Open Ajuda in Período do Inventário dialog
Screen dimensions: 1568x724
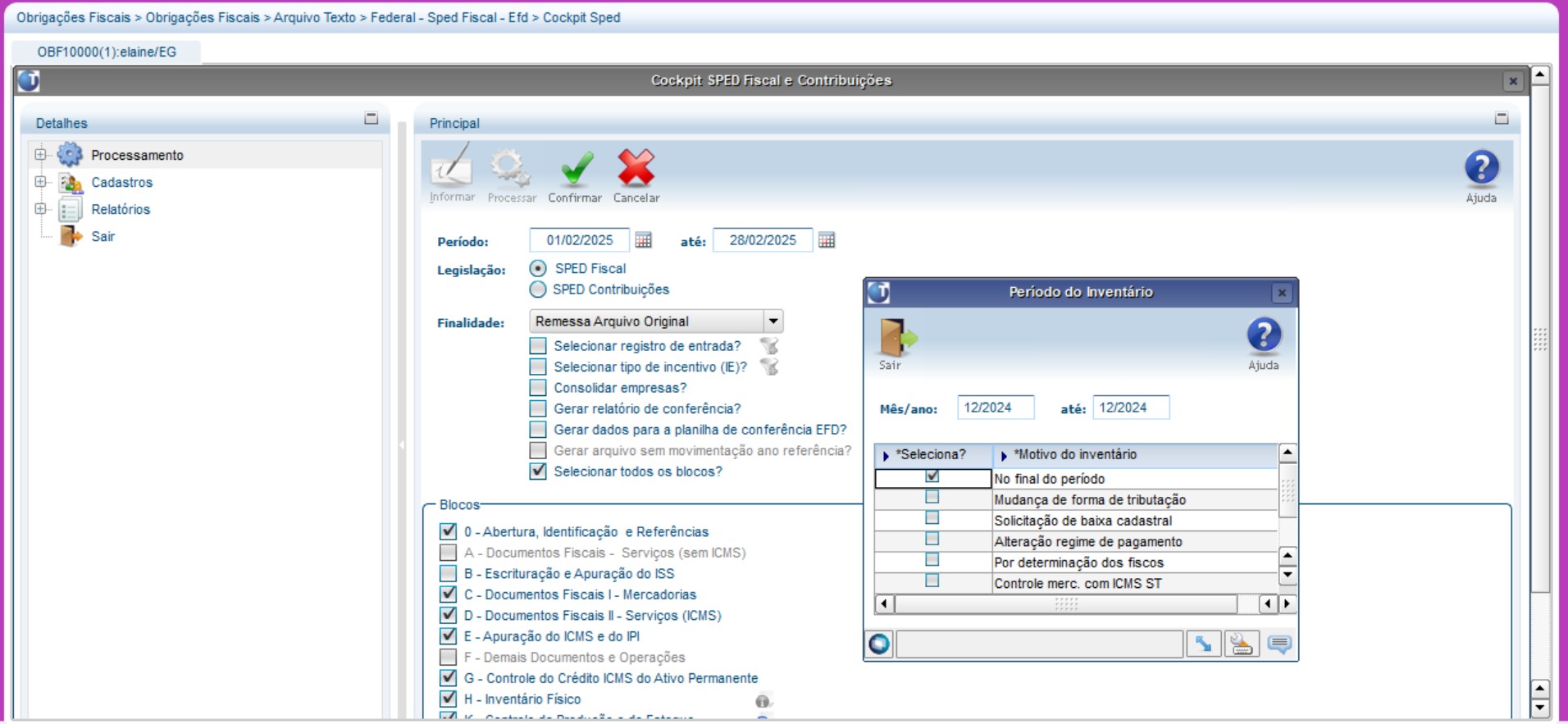pyautogui.click(x=1264, y=336)
